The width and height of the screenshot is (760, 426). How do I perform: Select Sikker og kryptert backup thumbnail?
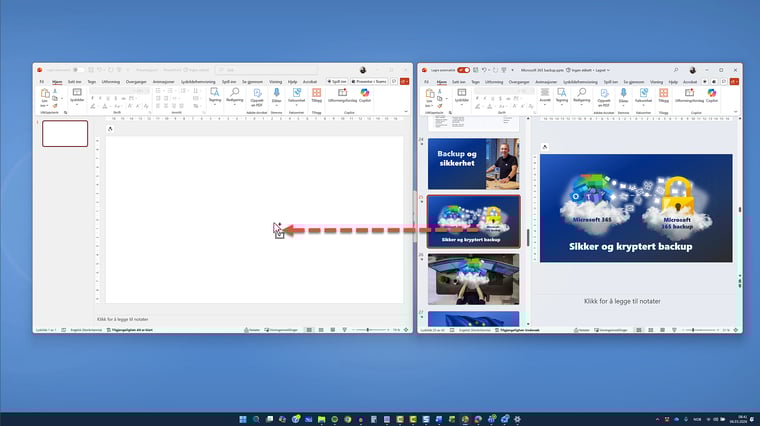coord(474,221)
